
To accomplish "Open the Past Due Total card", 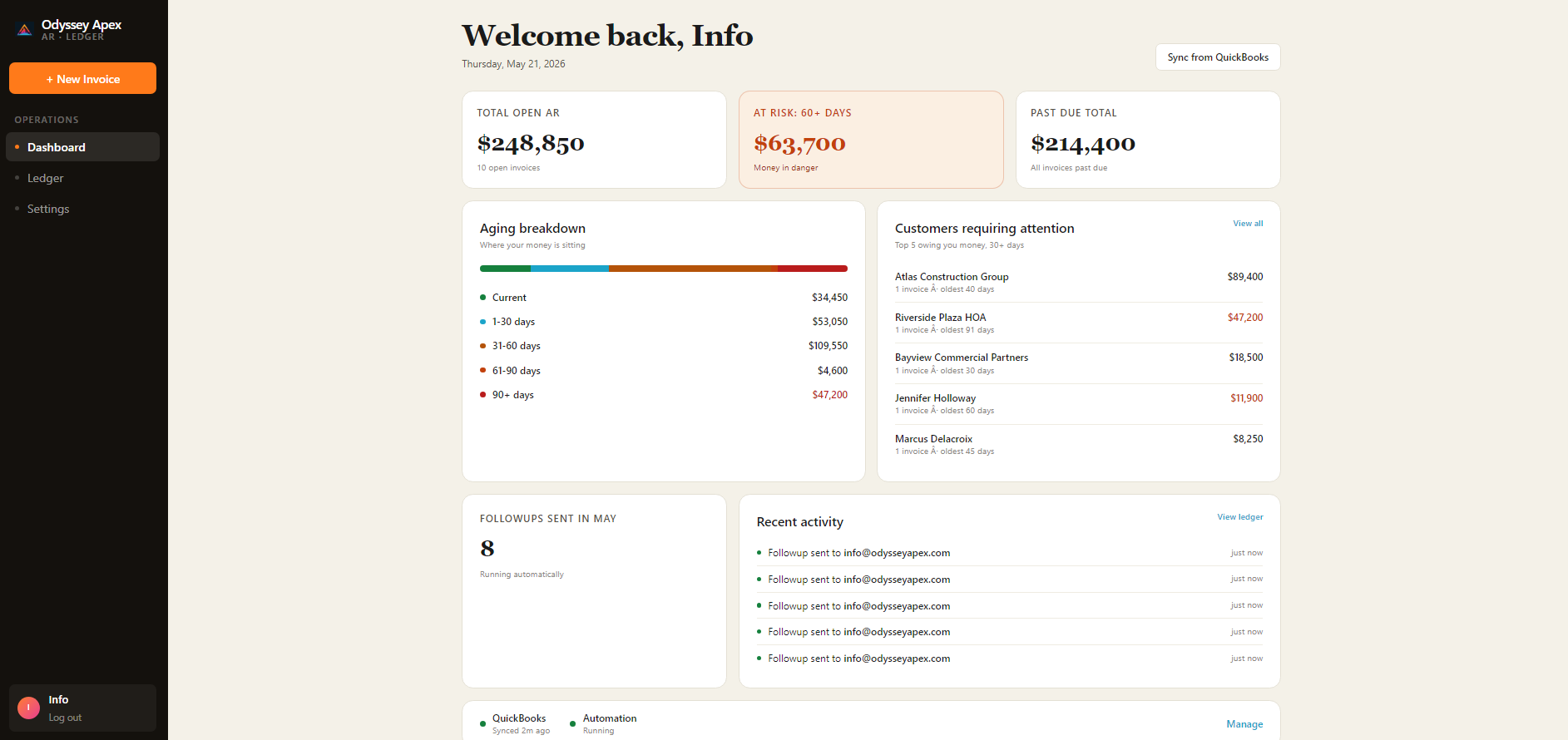I will tap(1148, 140).
